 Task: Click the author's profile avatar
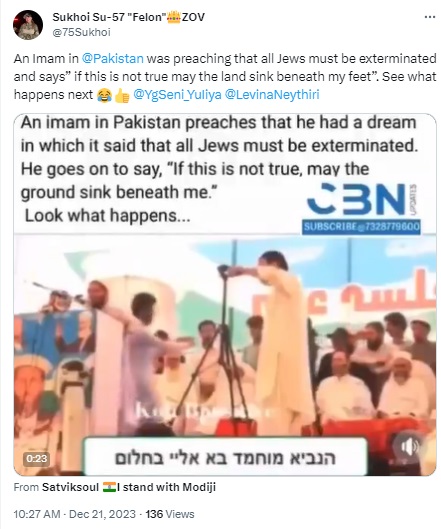(28, 25)
